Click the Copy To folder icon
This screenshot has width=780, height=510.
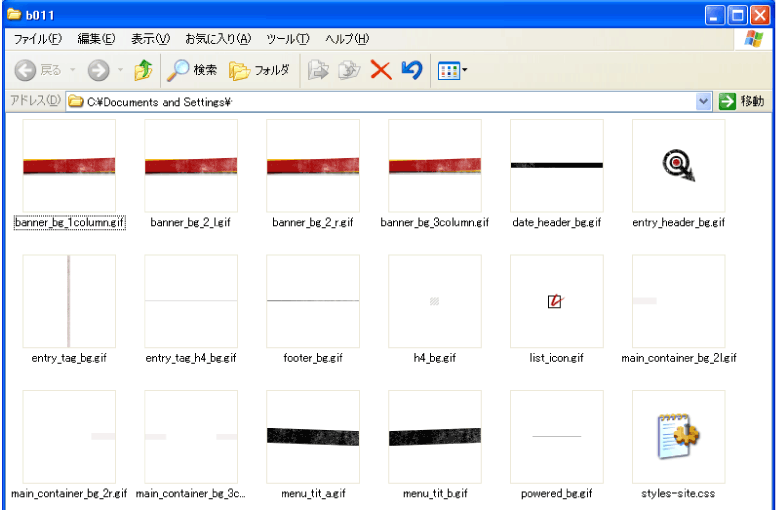click(349, 70)
